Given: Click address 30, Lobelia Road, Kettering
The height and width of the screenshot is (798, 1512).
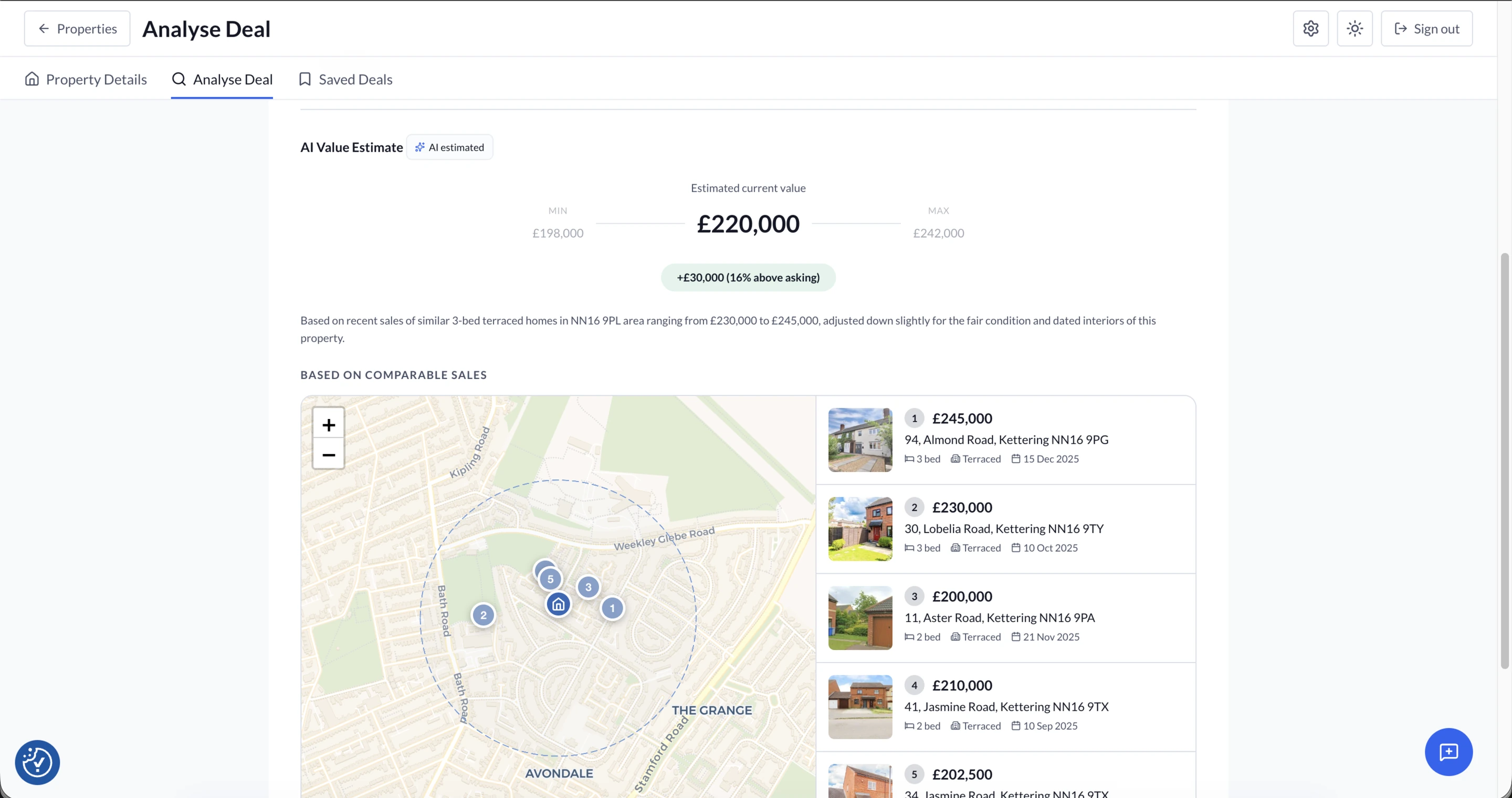Looking at the screenshot, I should [1004, 529].
